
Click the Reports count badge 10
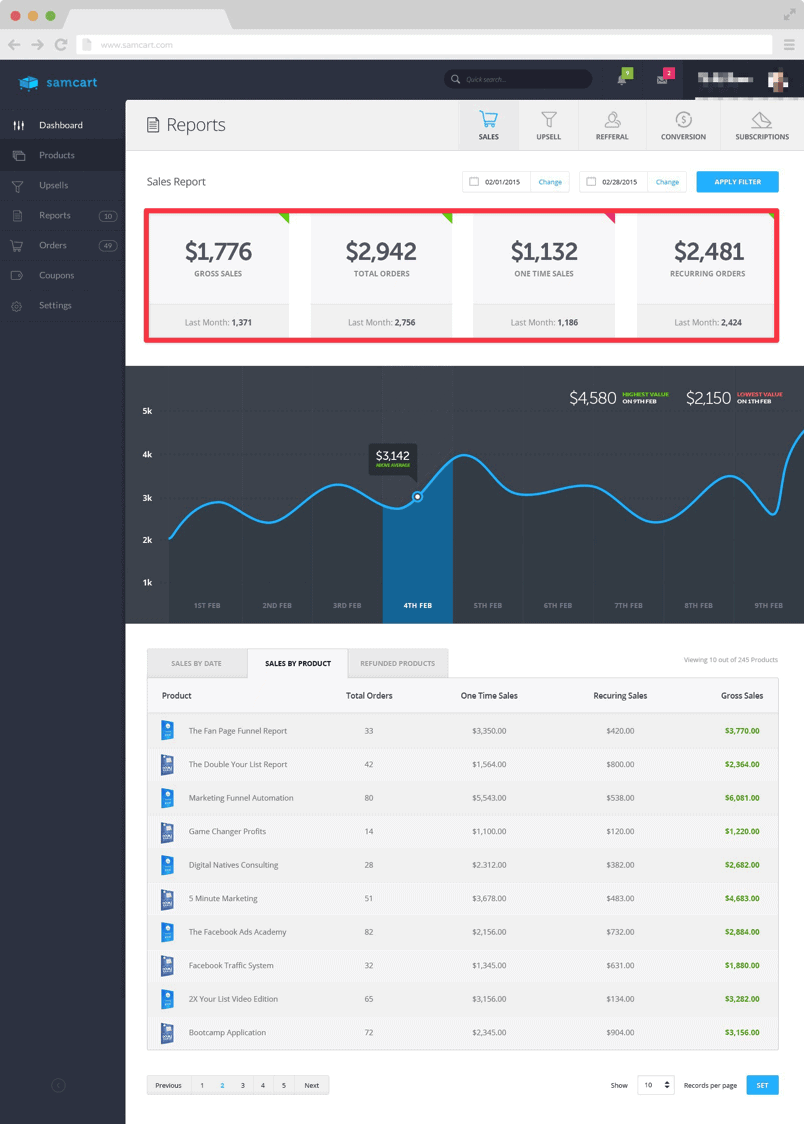[x=108, y=216]
